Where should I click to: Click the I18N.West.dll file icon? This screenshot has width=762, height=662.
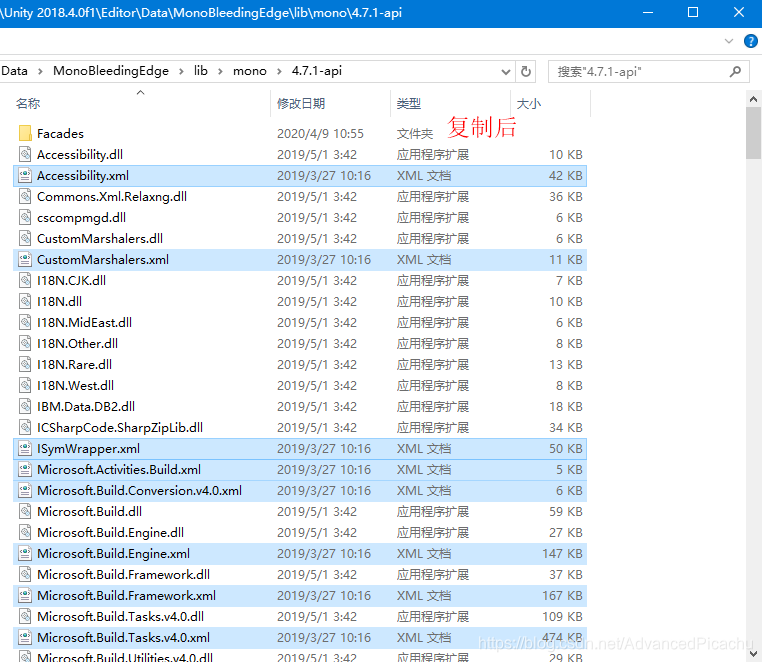coord(25,385)
